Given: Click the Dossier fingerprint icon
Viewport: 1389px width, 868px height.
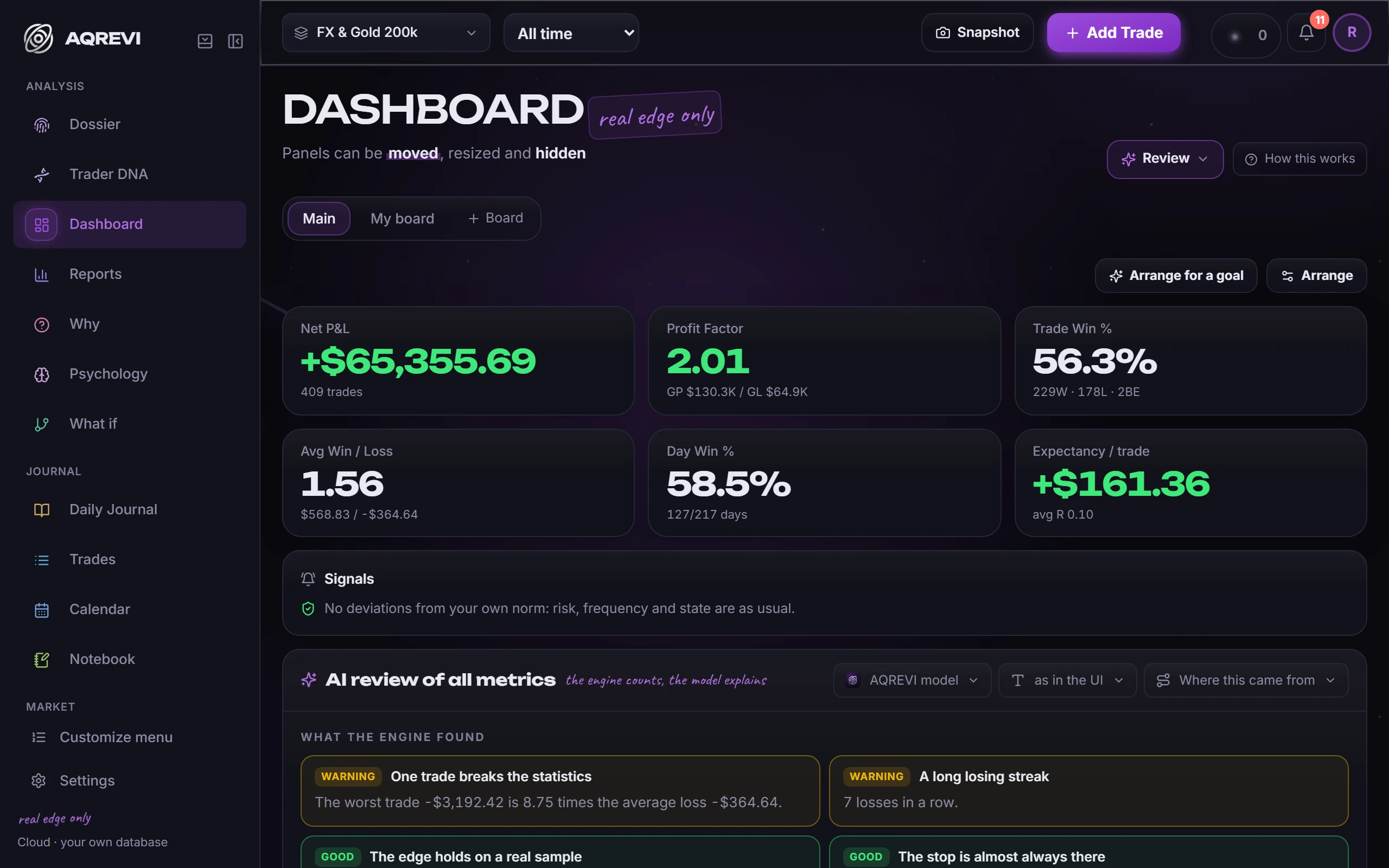Looking at the screenshot, I should (x=41, y=125).
